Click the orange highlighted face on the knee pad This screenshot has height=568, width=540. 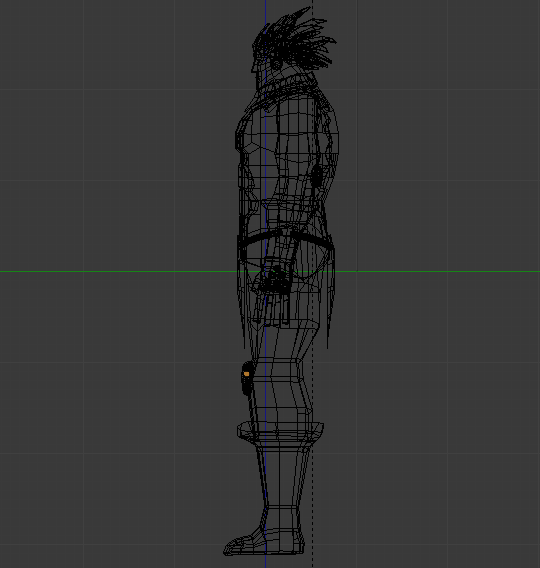coord(247,374)
